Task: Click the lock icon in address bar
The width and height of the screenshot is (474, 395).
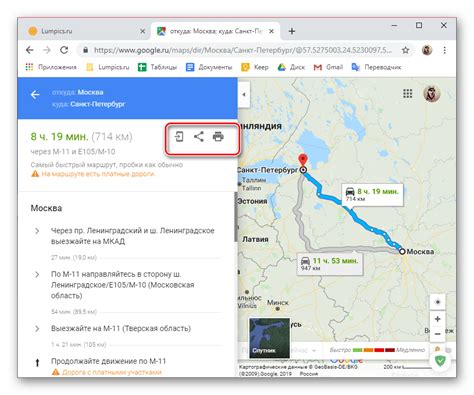Action: [86, 50]
